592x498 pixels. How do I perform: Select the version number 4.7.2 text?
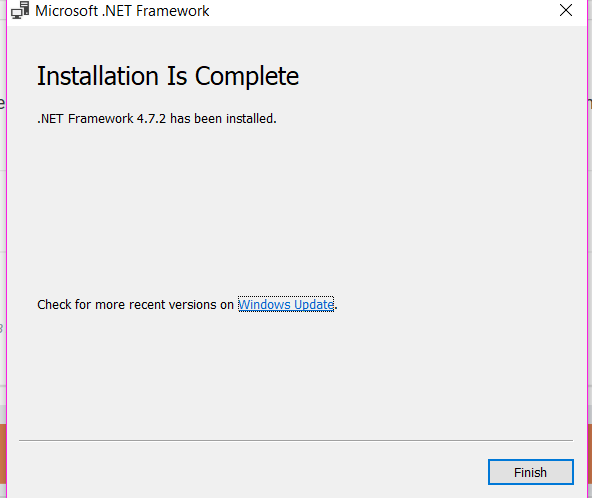(x=151, y=119)
